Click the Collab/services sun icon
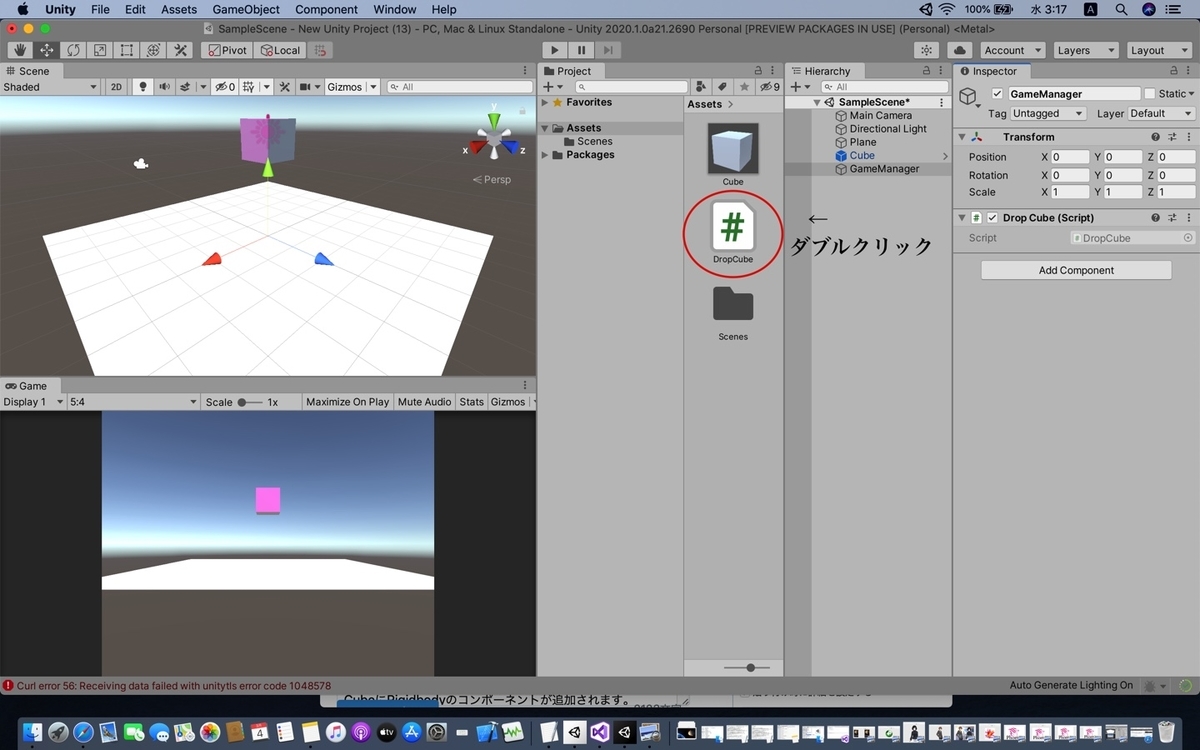This screenshot has height=750, width=1200. click(927, 50)
